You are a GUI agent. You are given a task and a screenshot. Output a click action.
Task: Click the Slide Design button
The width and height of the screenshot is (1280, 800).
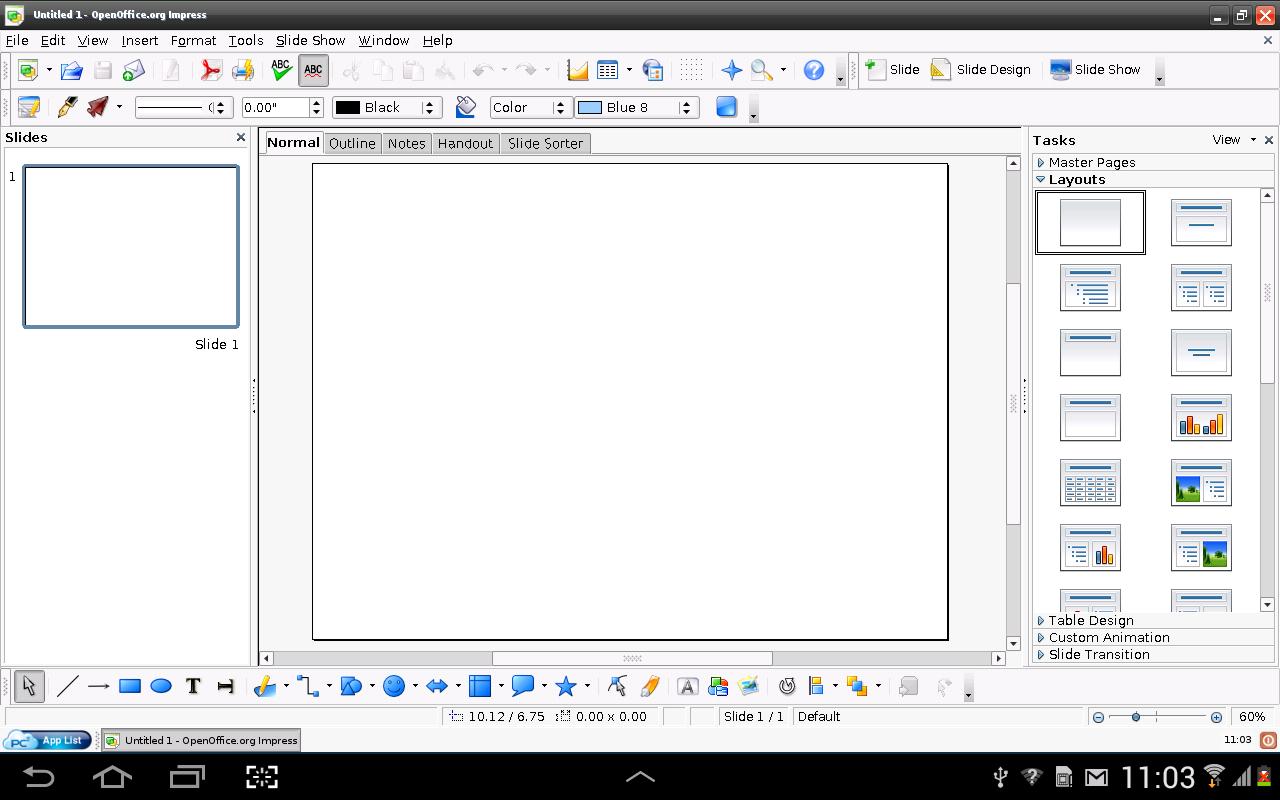point(981,70)
